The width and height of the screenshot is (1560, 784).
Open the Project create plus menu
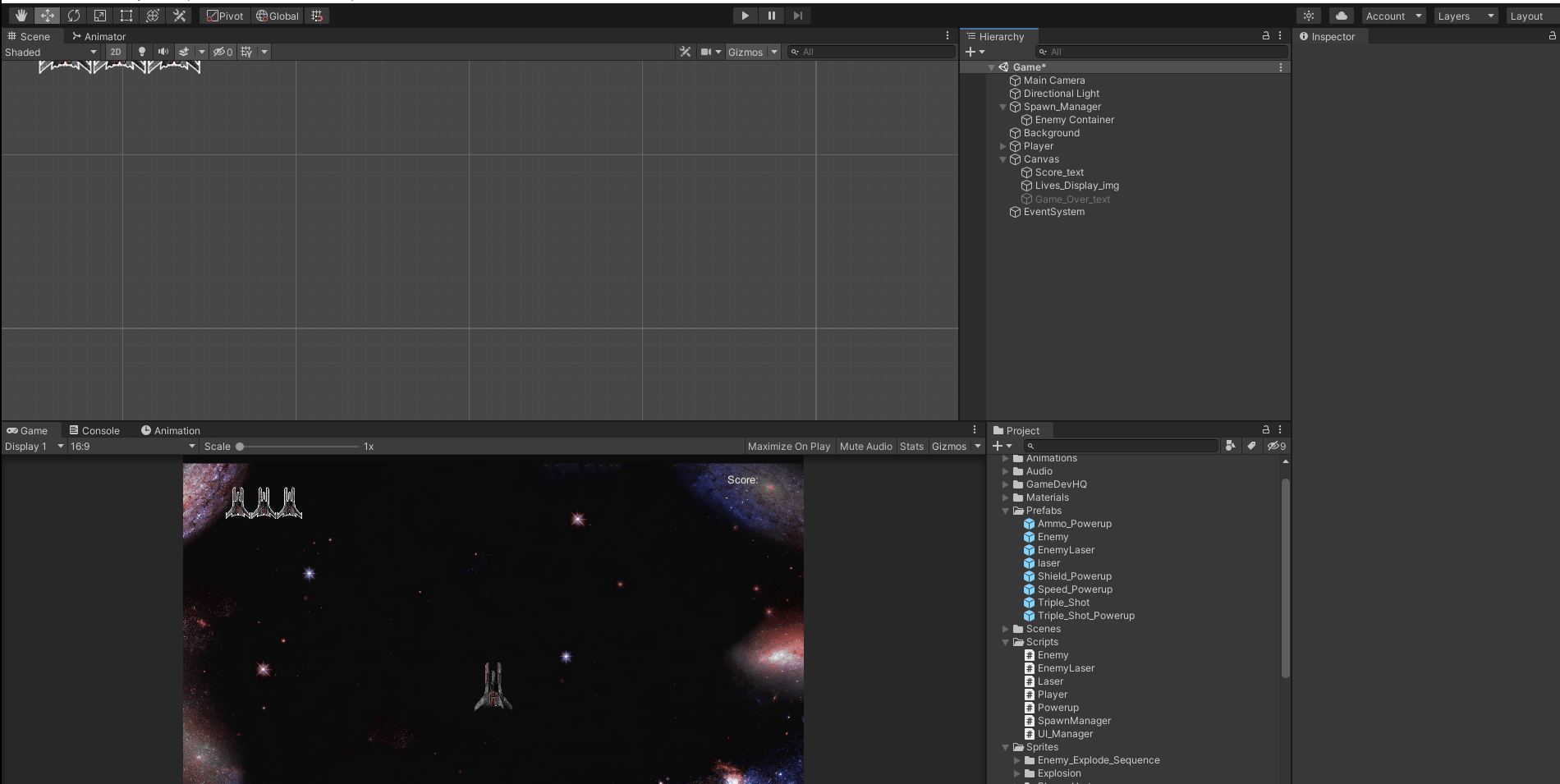1002,446
